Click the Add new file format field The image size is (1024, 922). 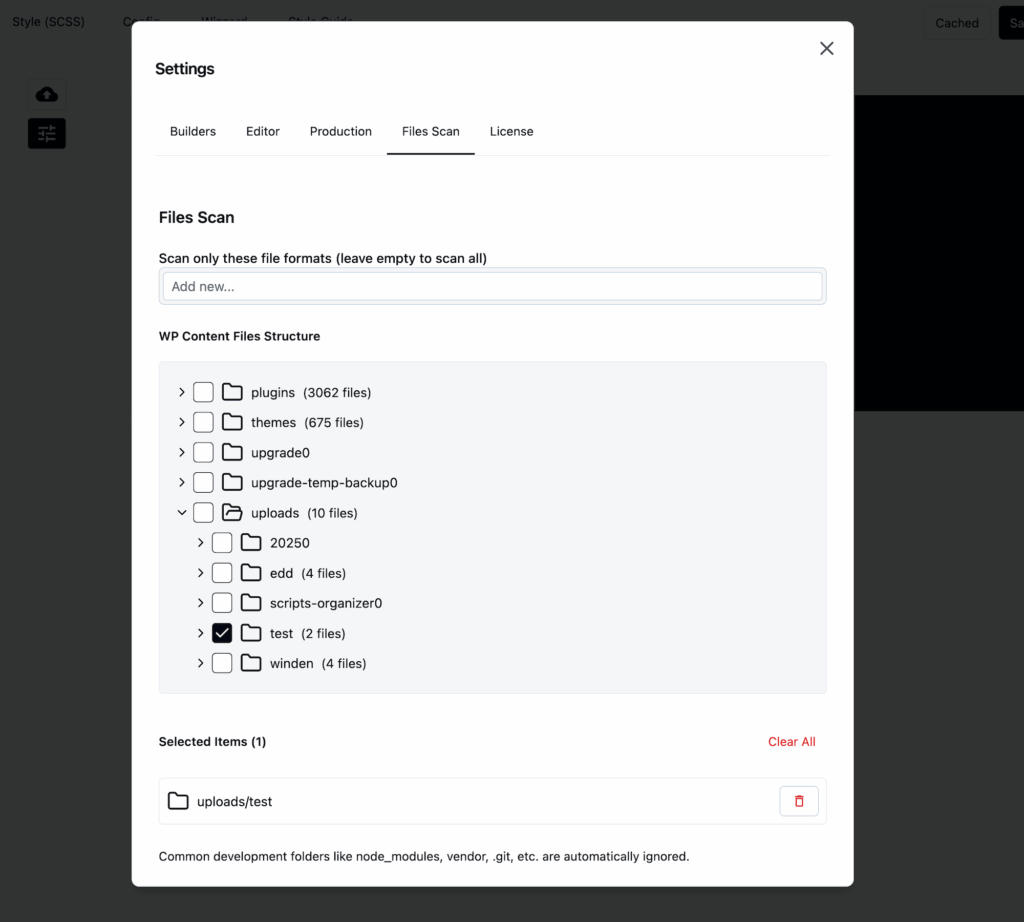click(492, 285)
